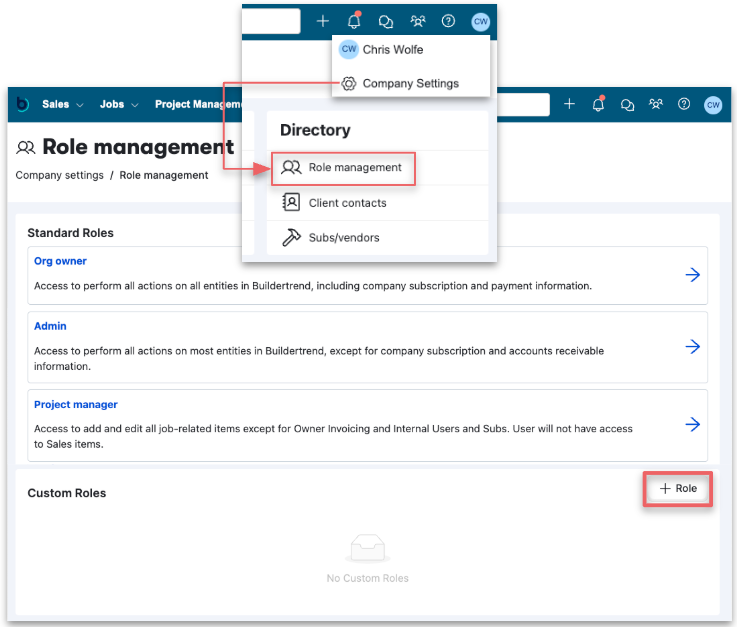737x627 pixels.
Task: Open the Admin role
Action: pos(50,326)
